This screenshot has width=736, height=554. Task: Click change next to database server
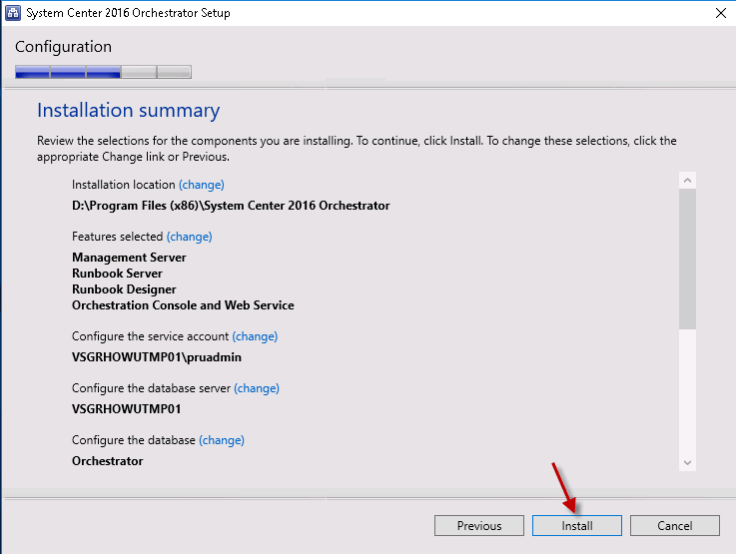click(256, 388)
